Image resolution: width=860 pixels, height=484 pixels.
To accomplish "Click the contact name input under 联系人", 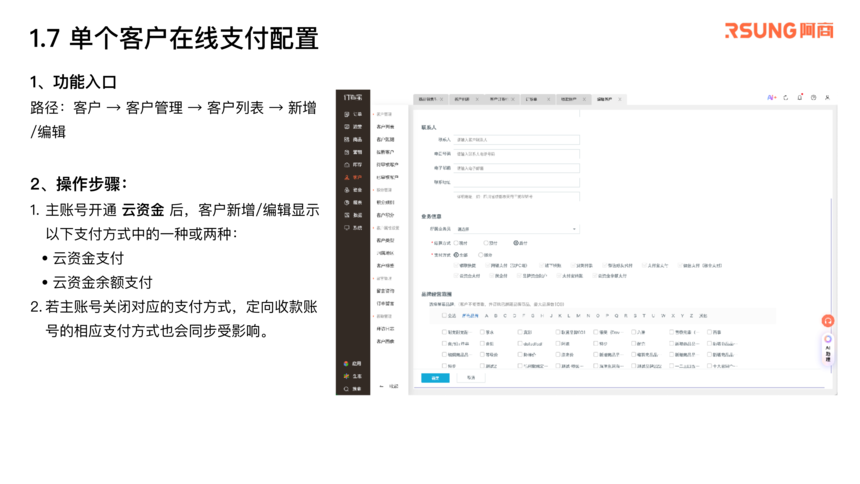I will 516,140.
